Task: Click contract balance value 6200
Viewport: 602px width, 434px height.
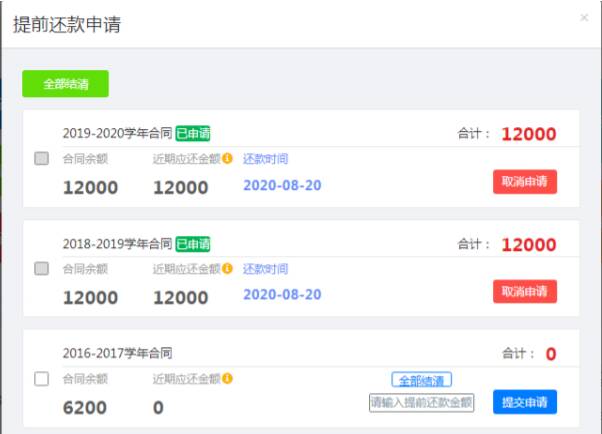Action: [85, 408]
